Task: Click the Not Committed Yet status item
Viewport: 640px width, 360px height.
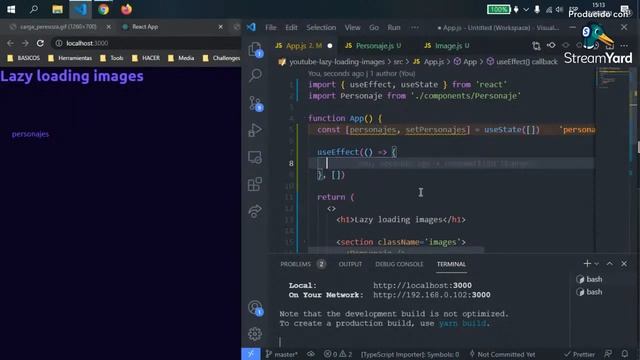Action: pos(502,354)
